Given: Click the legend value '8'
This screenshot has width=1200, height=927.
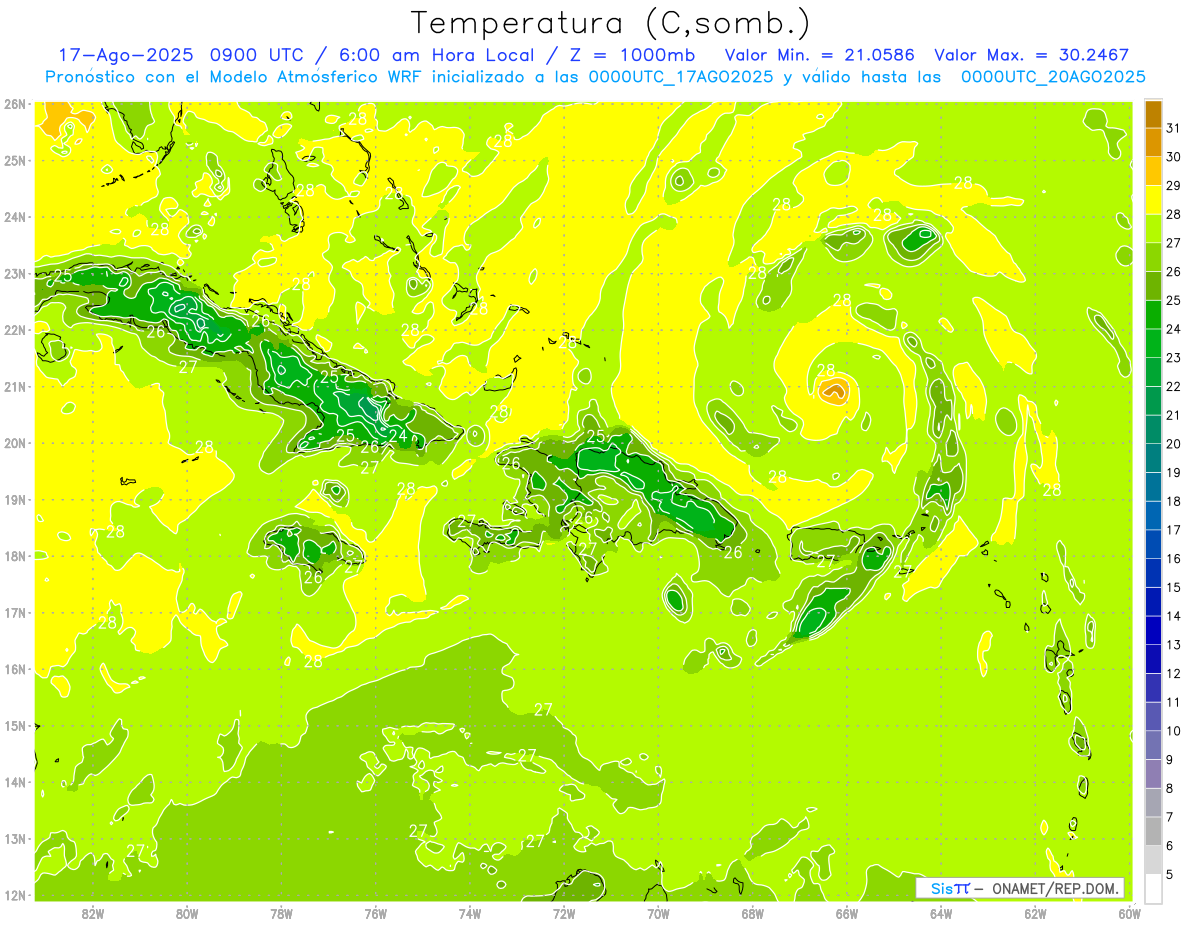Looking at the screenshot, I should [x=1170, y=788].
